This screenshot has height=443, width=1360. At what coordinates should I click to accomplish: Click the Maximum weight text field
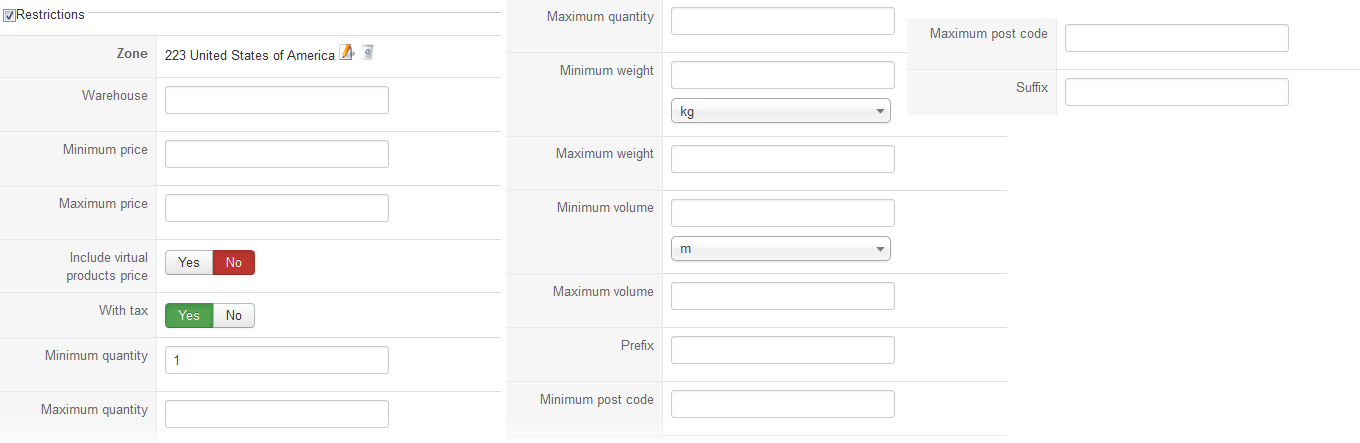[782, 159]
